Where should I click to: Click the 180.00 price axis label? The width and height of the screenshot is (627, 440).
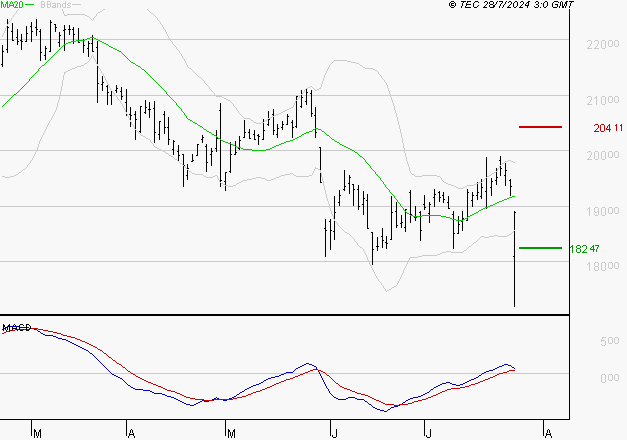(603, 266)
